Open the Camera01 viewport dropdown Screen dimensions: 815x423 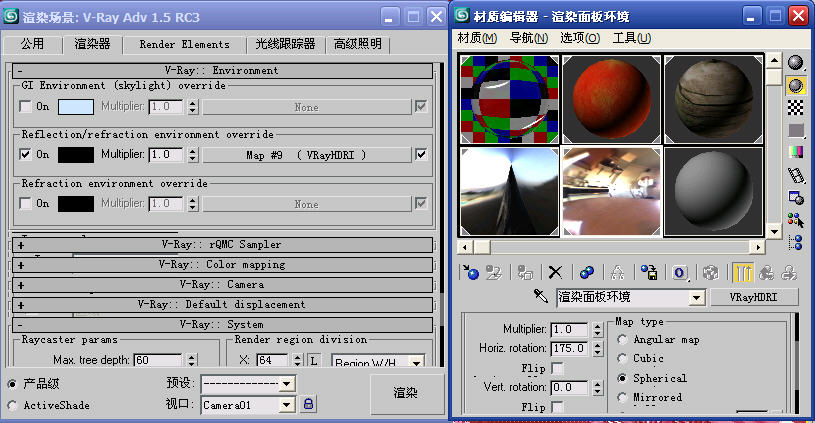click(x=287, y=405)
